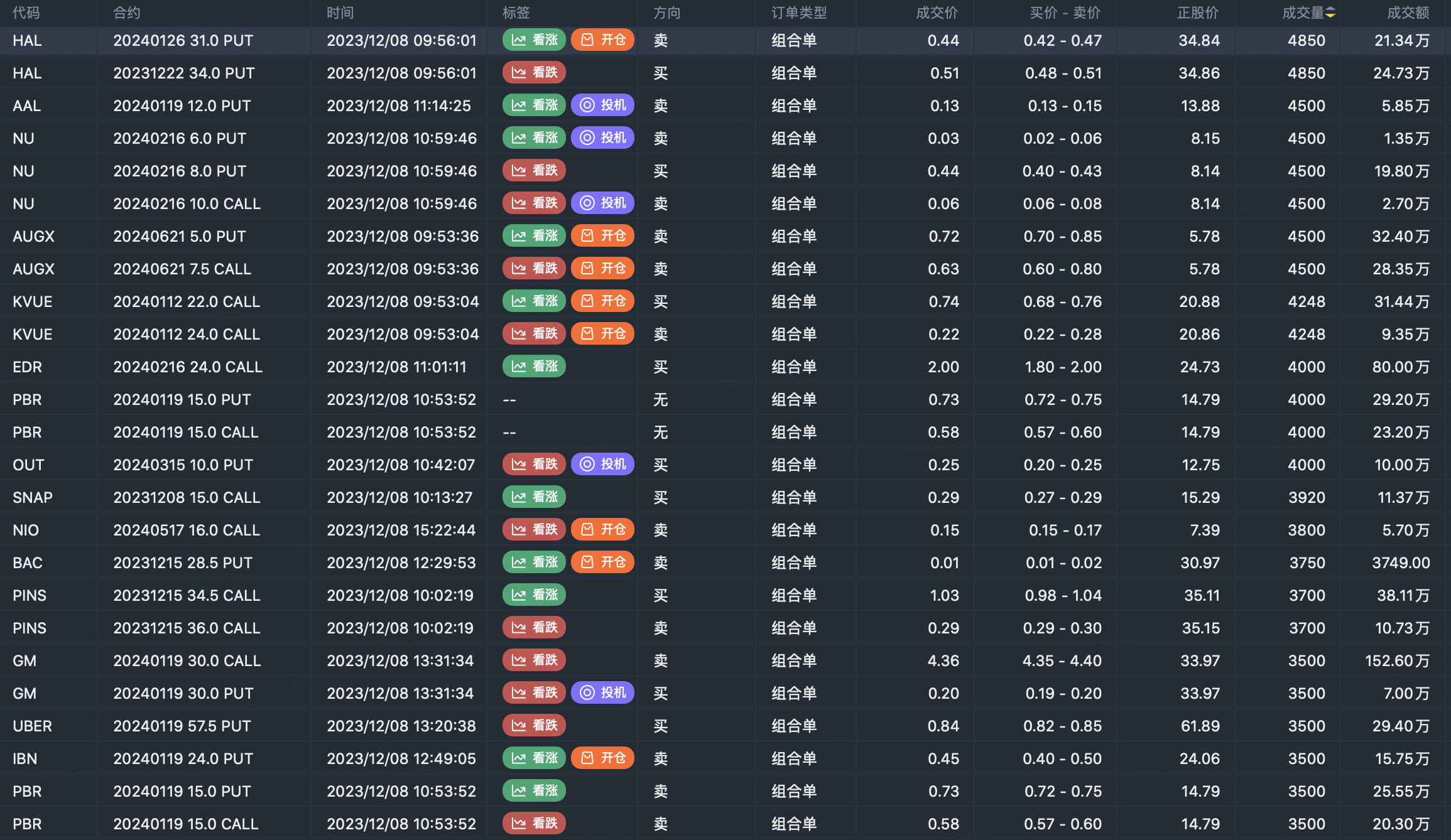Click the 订单类型 column header
Viewport: 1451px width, 840px height.
coord(798,13)
